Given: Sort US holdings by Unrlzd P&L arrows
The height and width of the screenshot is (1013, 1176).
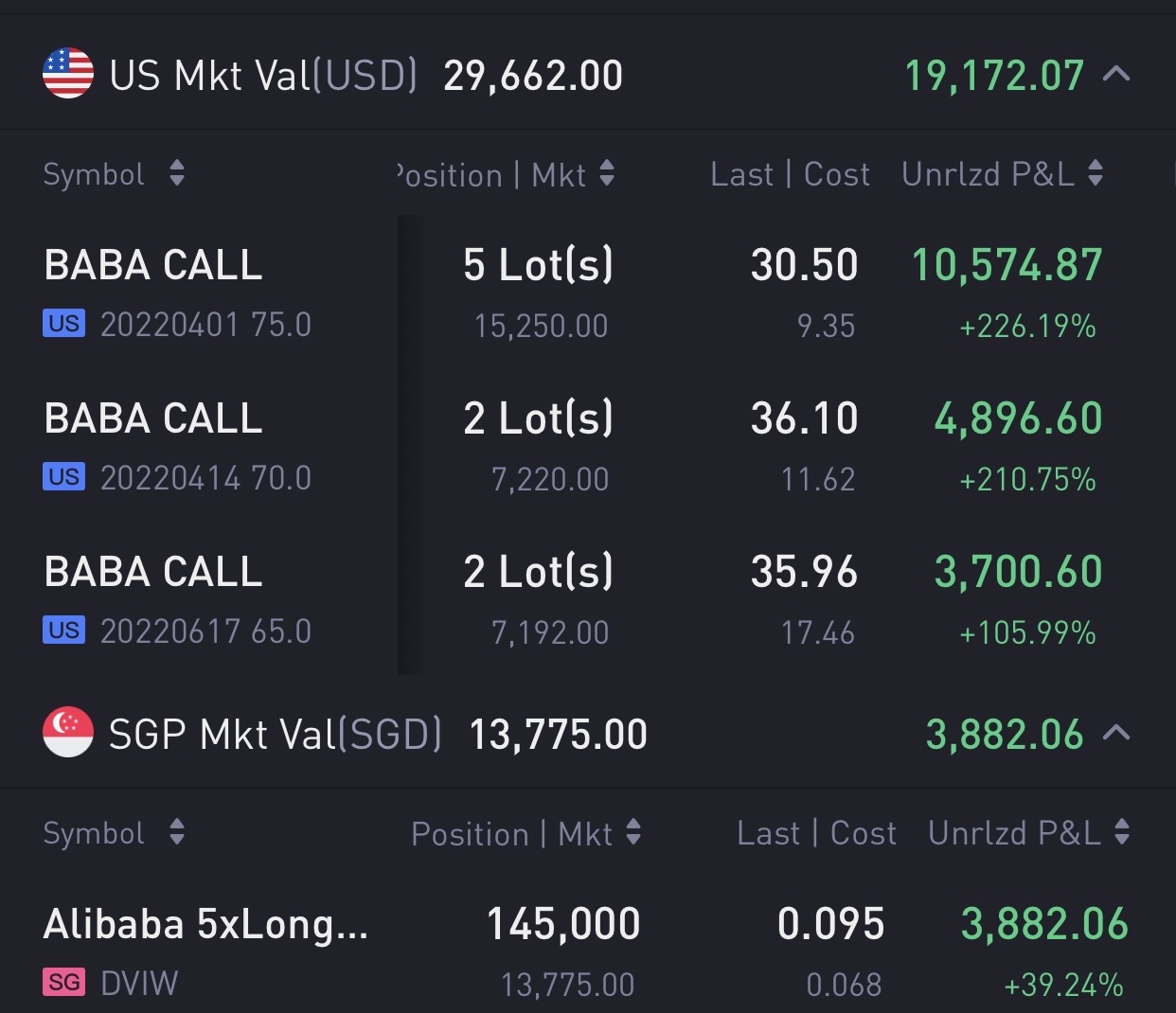Looking at the screenshot, I should [x=1096, y=173].
